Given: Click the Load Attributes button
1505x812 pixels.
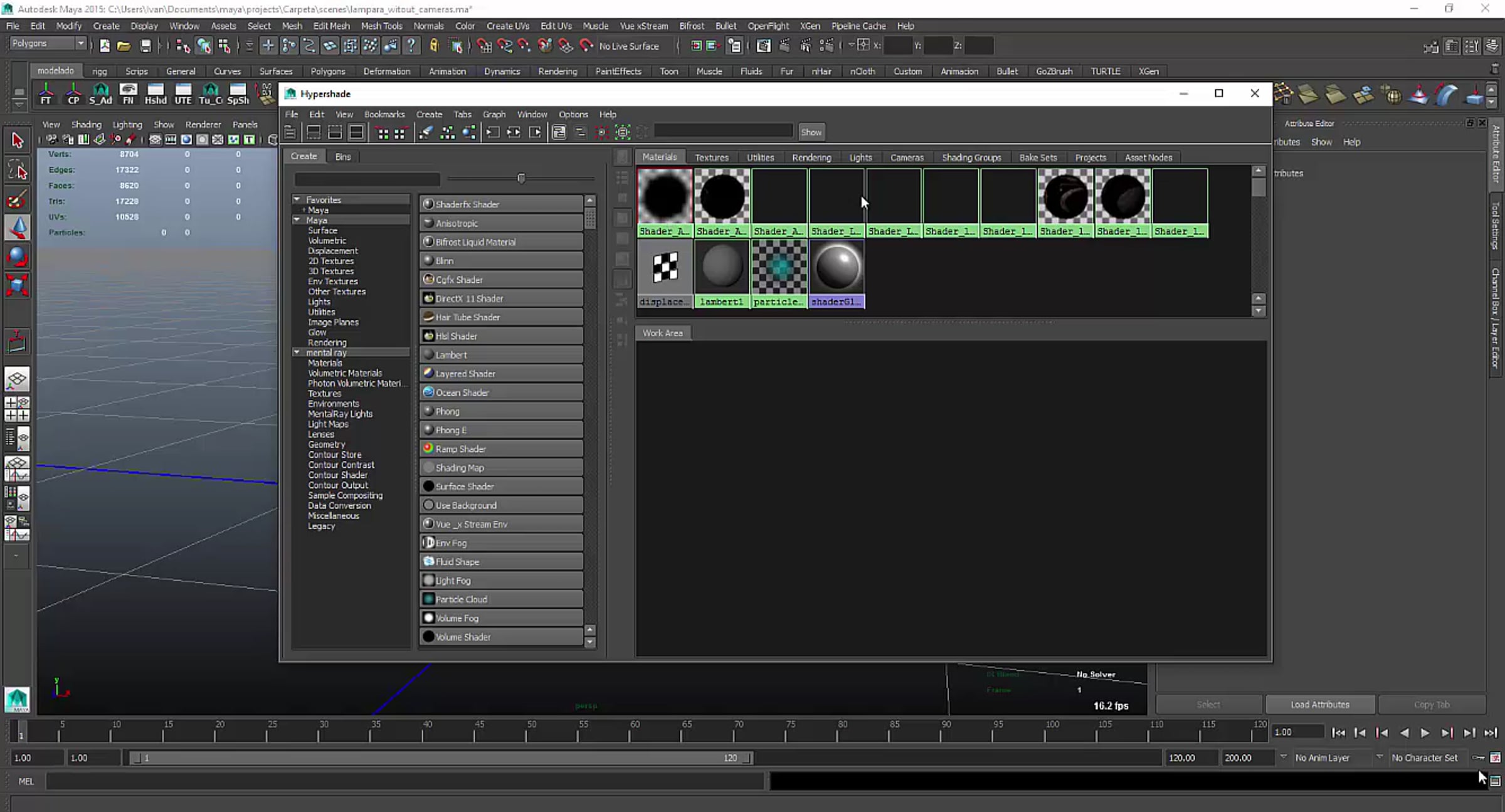Looking at the screenshot, I should [1319, 704].
